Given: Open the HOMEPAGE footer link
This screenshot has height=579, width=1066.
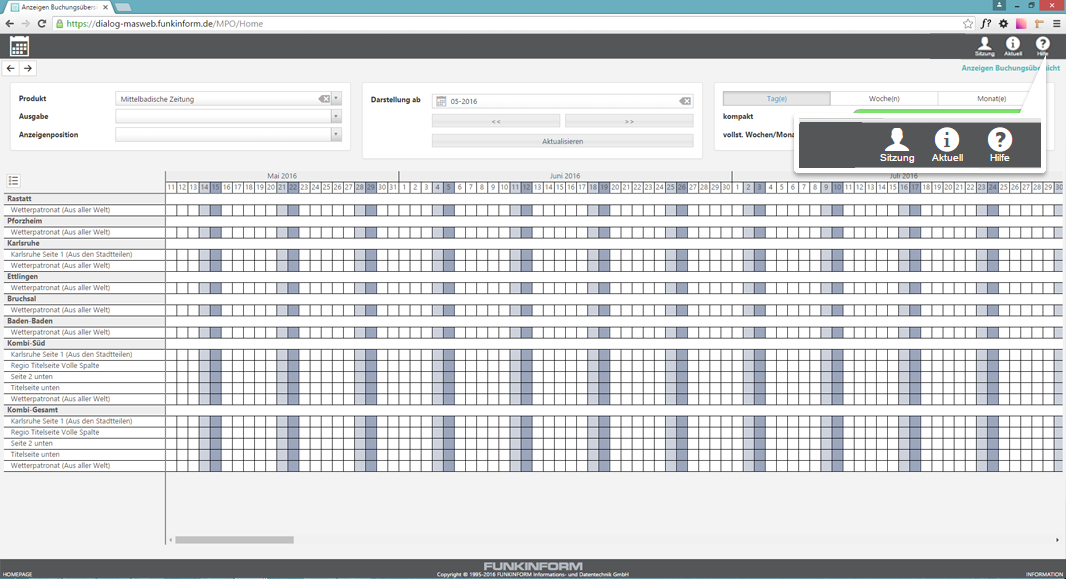Looking at the screenshot, I should 18,574.
